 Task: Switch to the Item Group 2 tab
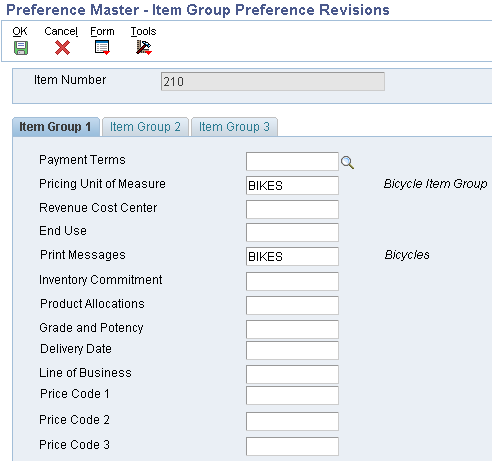tap(145, 127)
